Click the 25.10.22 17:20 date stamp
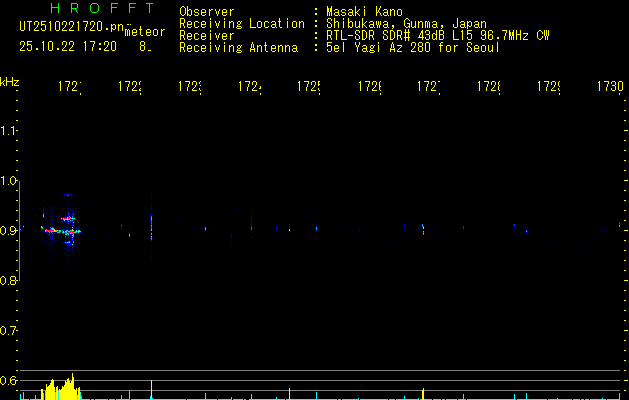Image resolution: width=629 pixels, height=400 pixels. (x=68, y=47)
